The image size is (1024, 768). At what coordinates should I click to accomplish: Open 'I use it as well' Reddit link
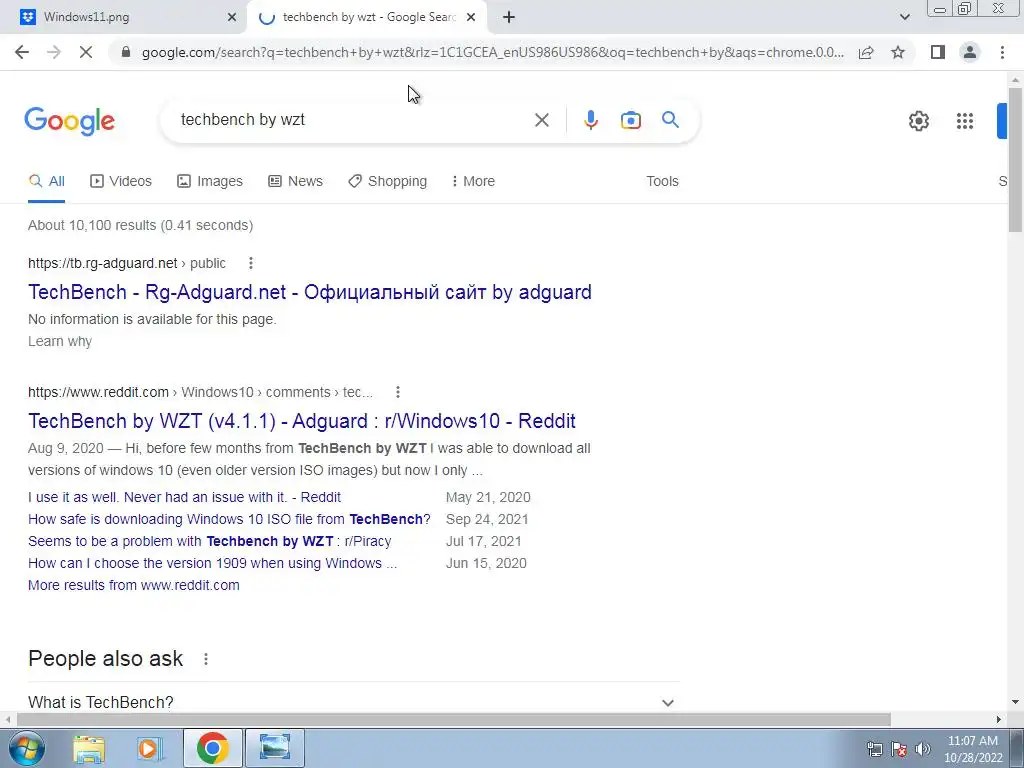tap(184, 497)
